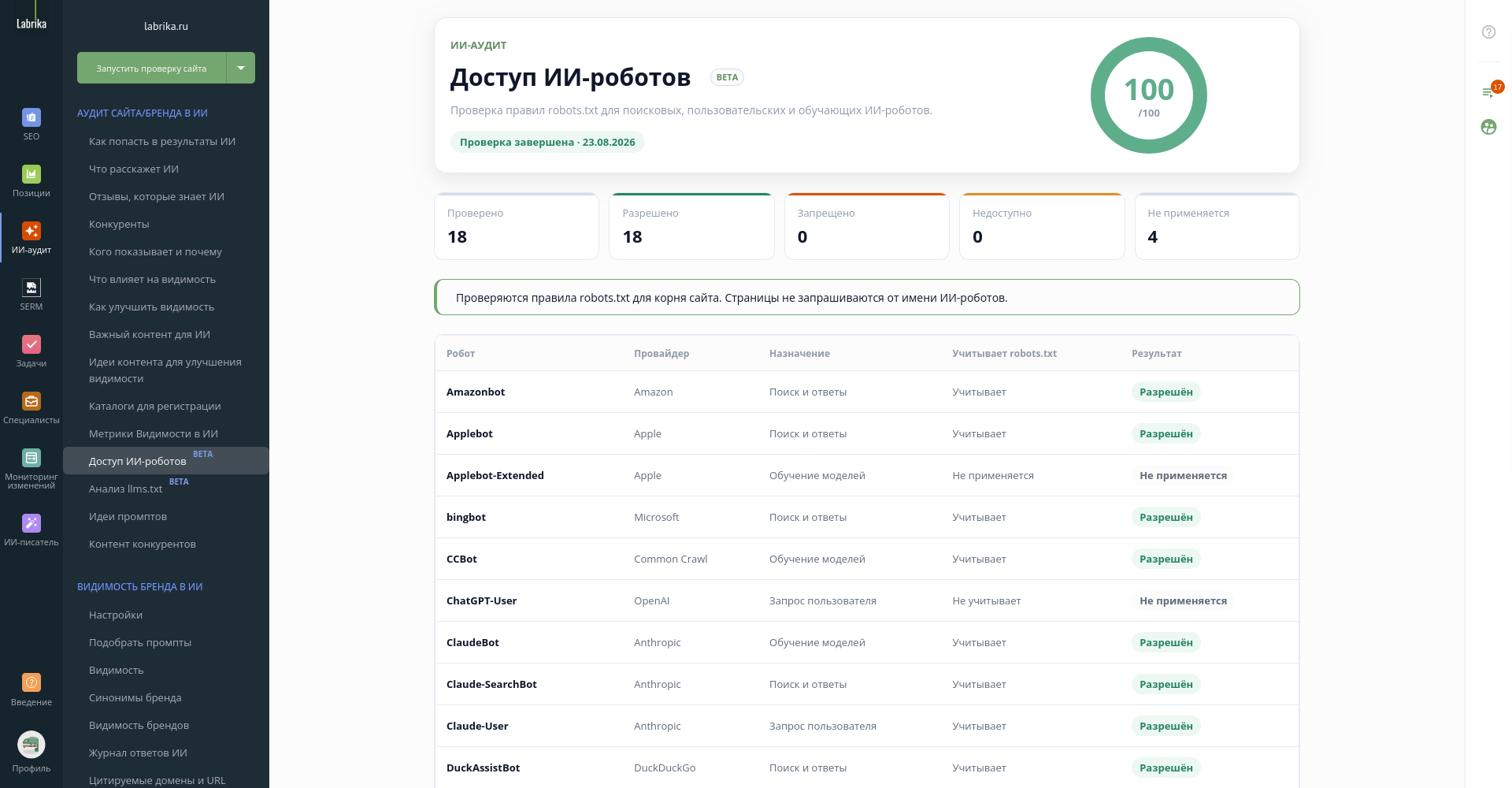Open Что расскажет ИИ menu item

click(134, 169)
